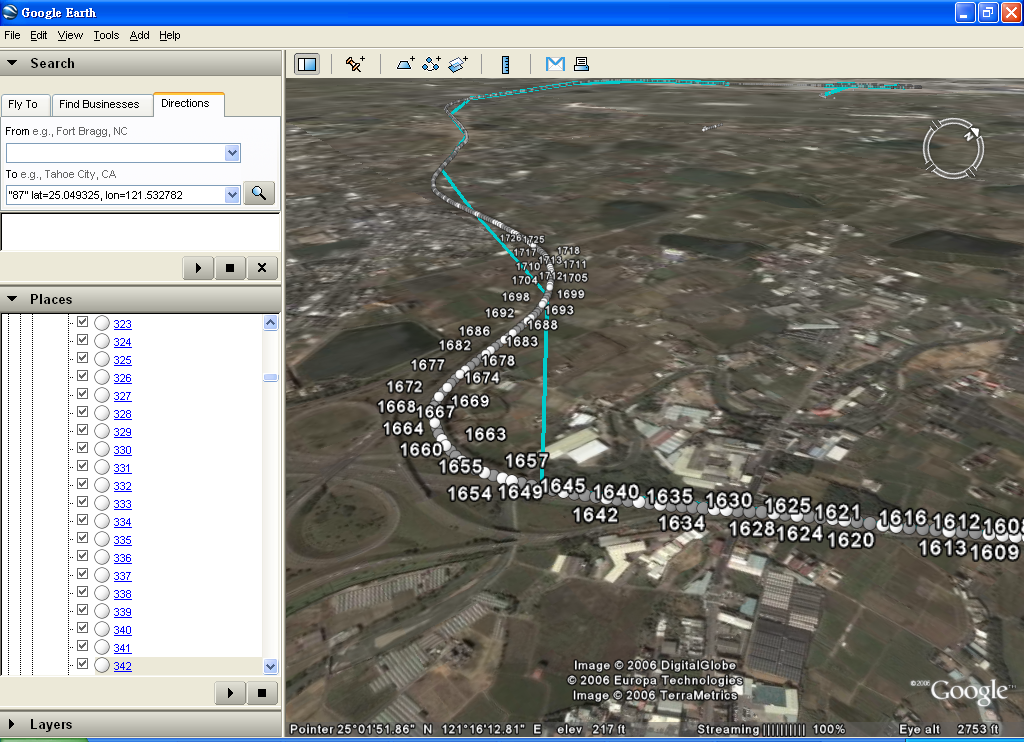Open placemark link 337

[122, 576]
